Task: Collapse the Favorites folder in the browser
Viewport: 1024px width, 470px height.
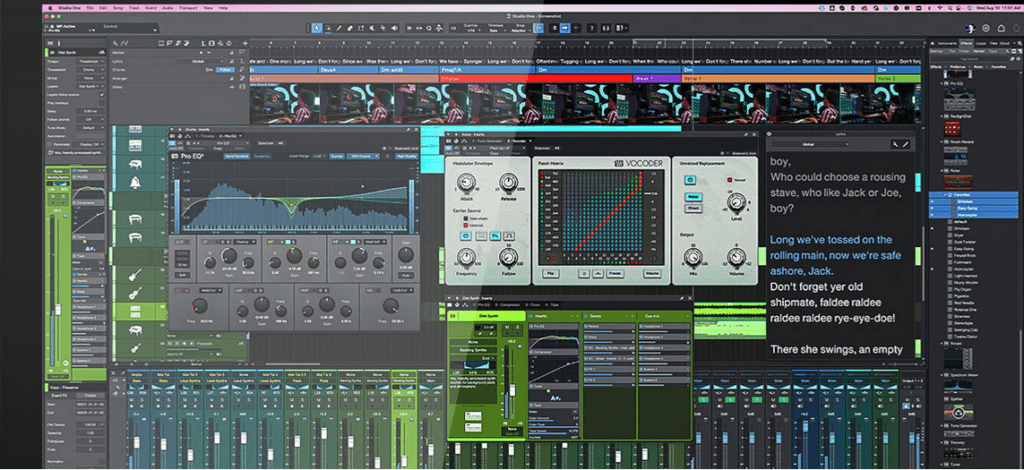Action: pos(946,195)
